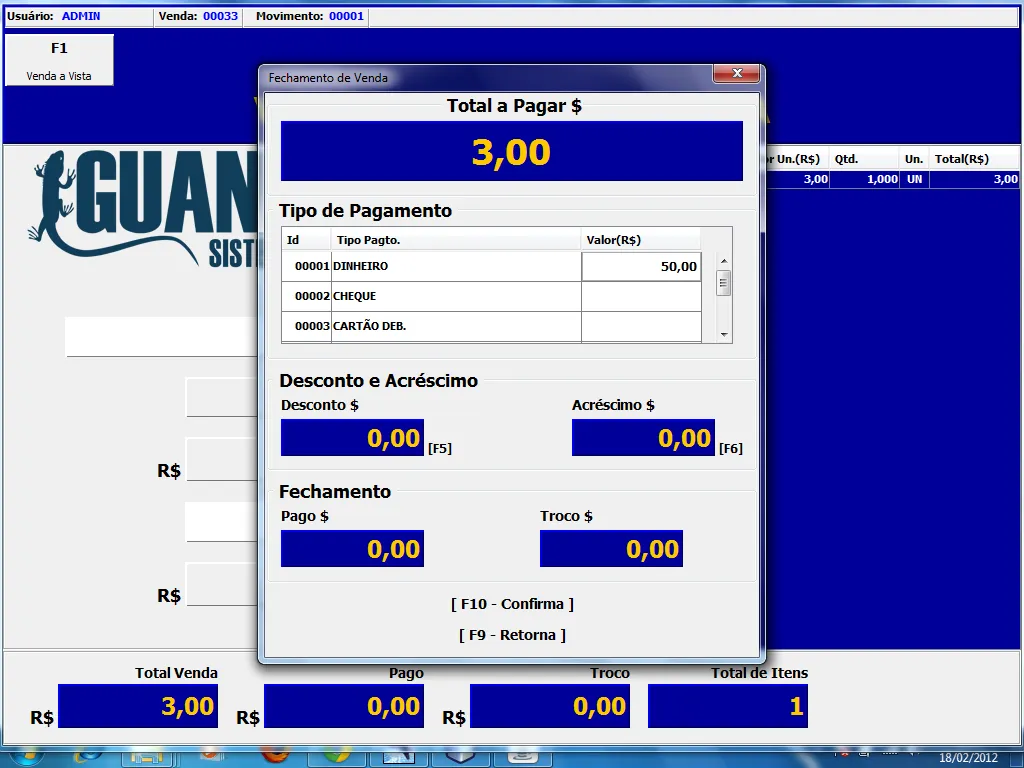Click the Qtd. column header in sales grid
This screenshot has height=768, width=1024.
(x=864, y=159)
